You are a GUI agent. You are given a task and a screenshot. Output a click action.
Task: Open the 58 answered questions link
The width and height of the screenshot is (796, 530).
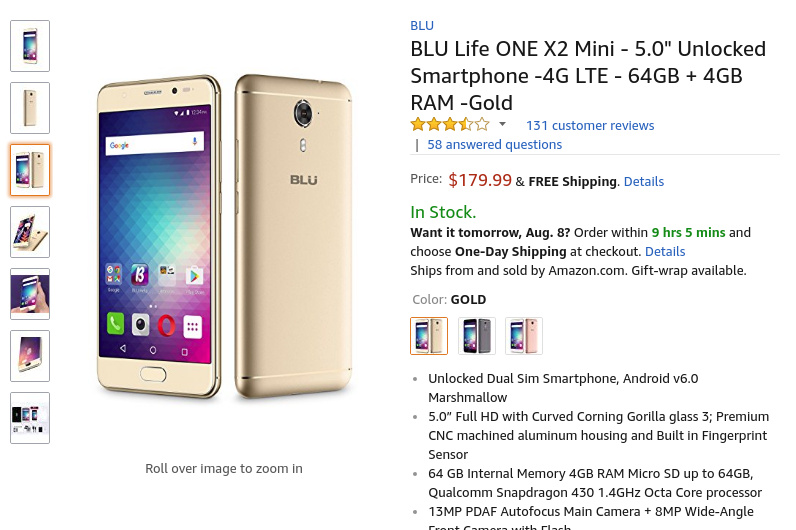tap(494, 145)
